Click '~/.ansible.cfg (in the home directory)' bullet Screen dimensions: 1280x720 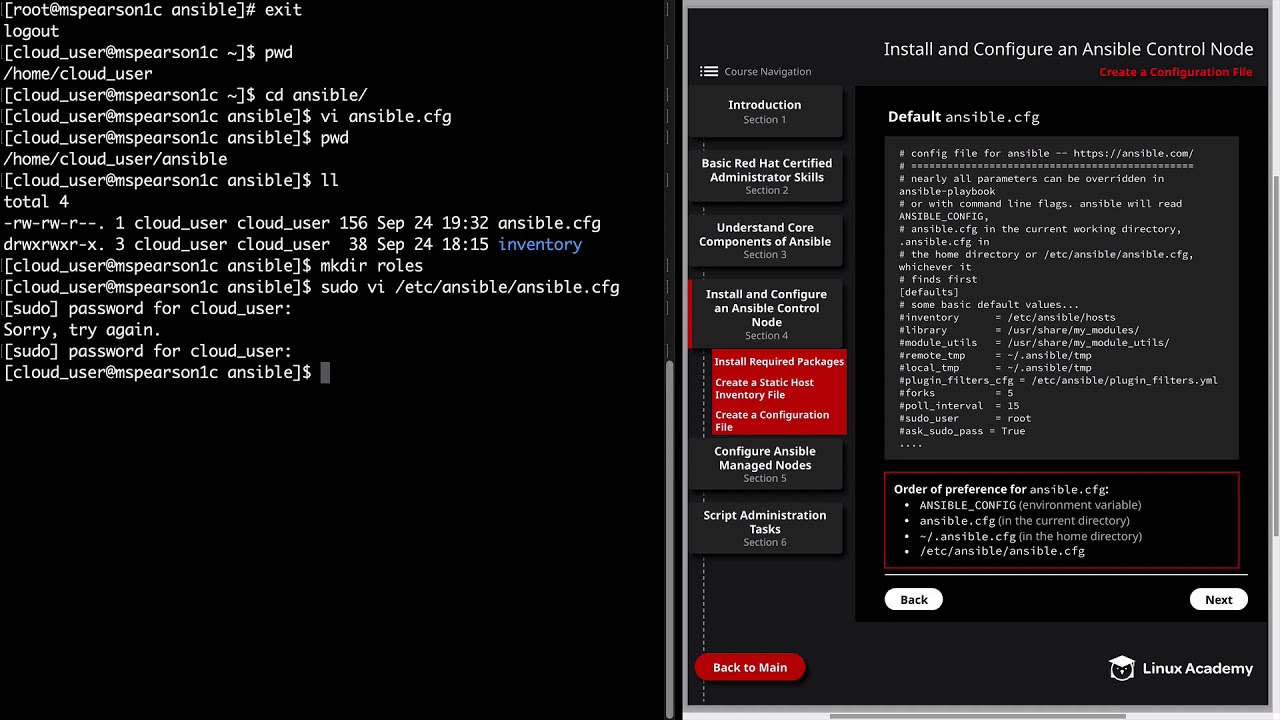(1030, 537)
